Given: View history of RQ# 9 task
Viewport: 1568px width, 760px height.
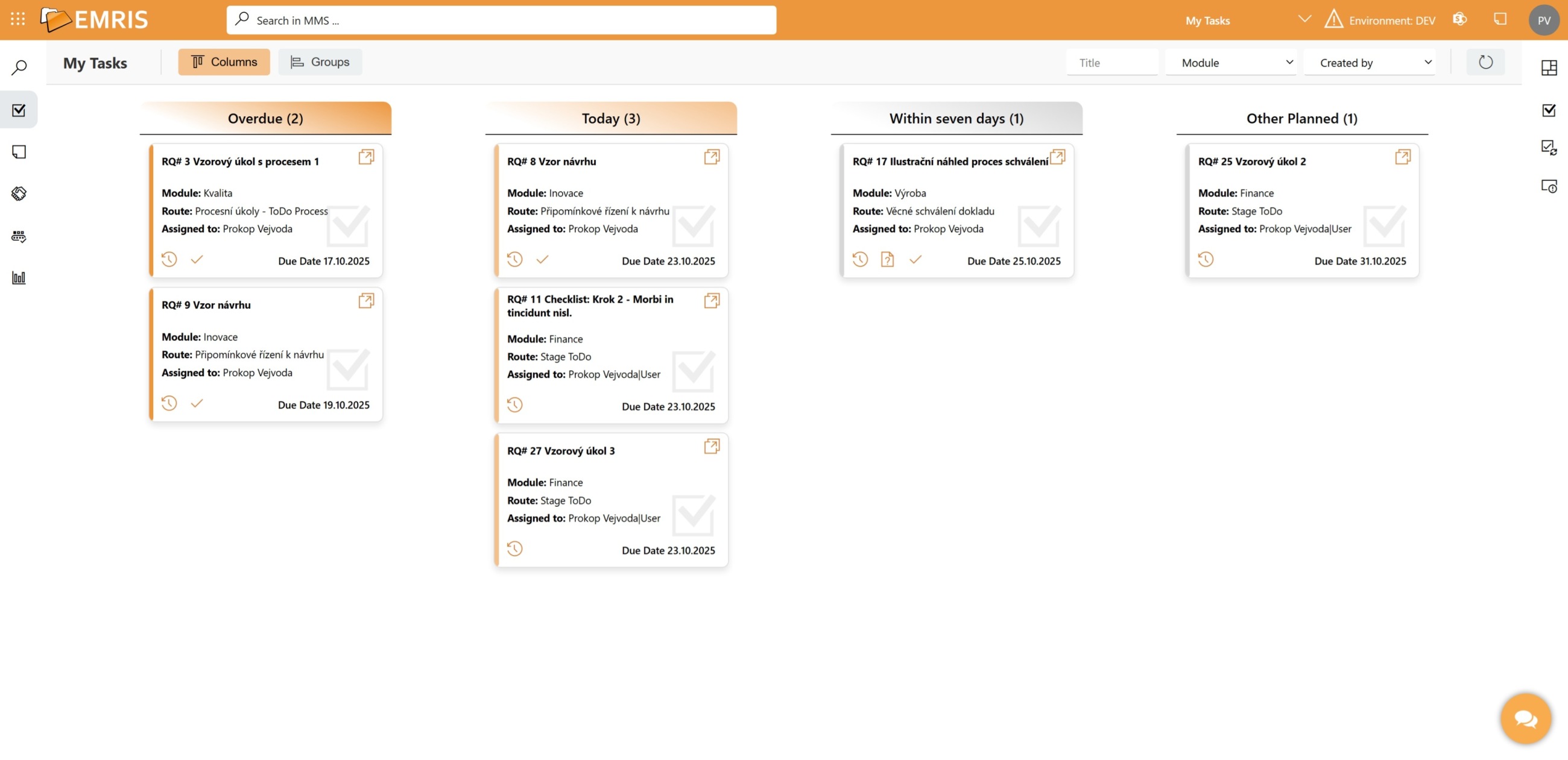Looking at the screenshot, I should pos(169,403).
